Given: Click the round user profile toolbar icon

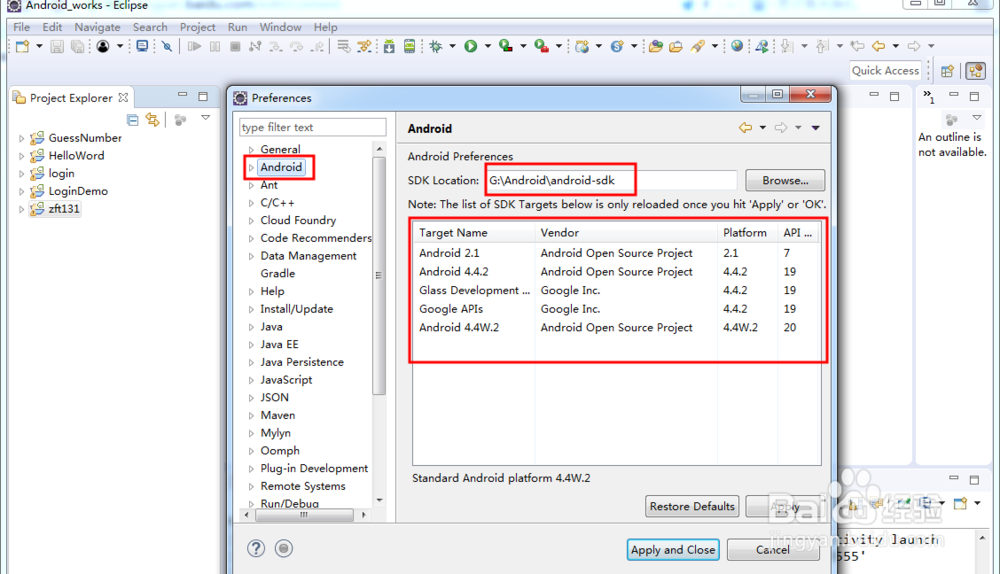Looking at the screenshot, I should tap(103, 46).
